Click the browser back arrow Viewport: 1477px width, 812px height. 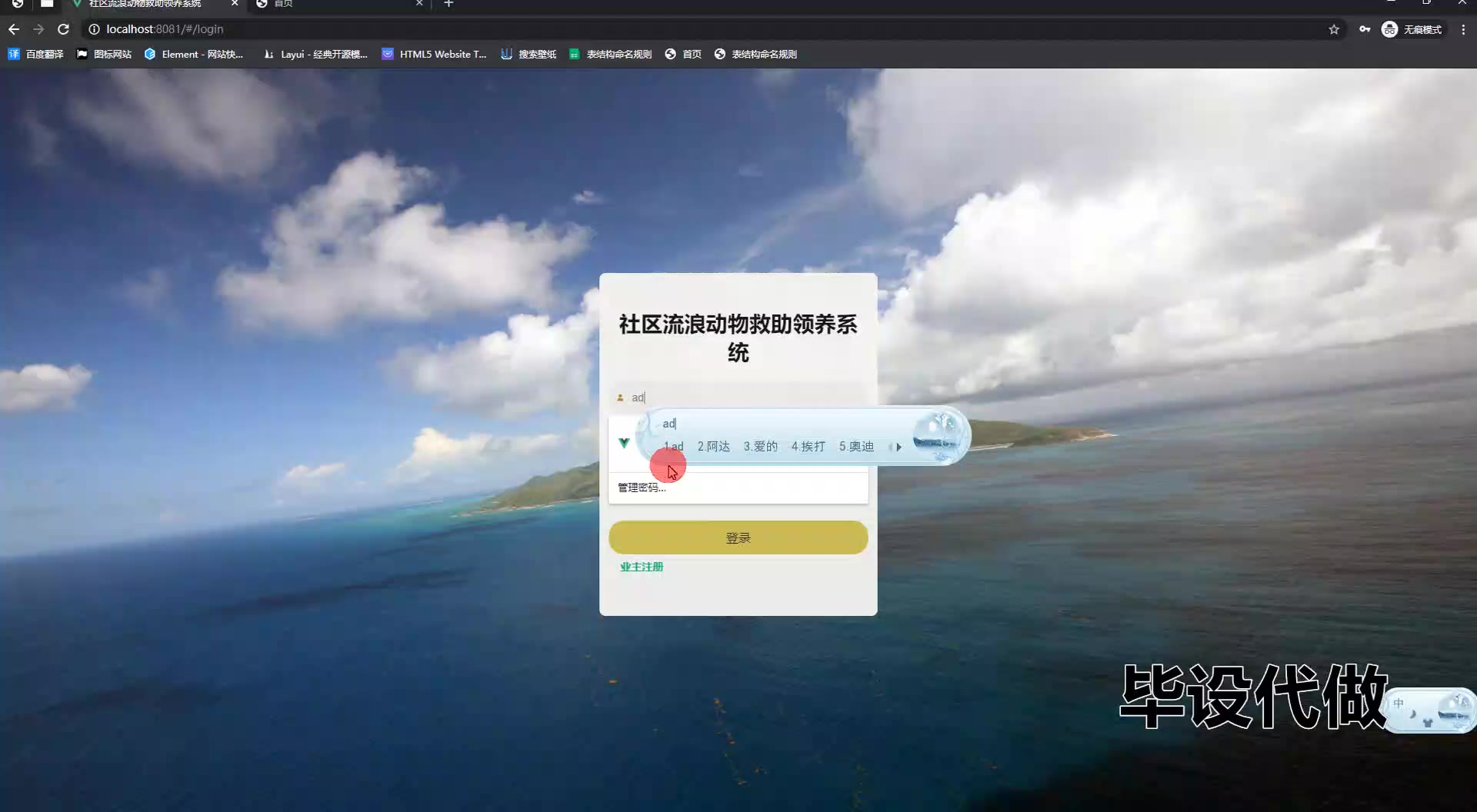pos(14,29)
